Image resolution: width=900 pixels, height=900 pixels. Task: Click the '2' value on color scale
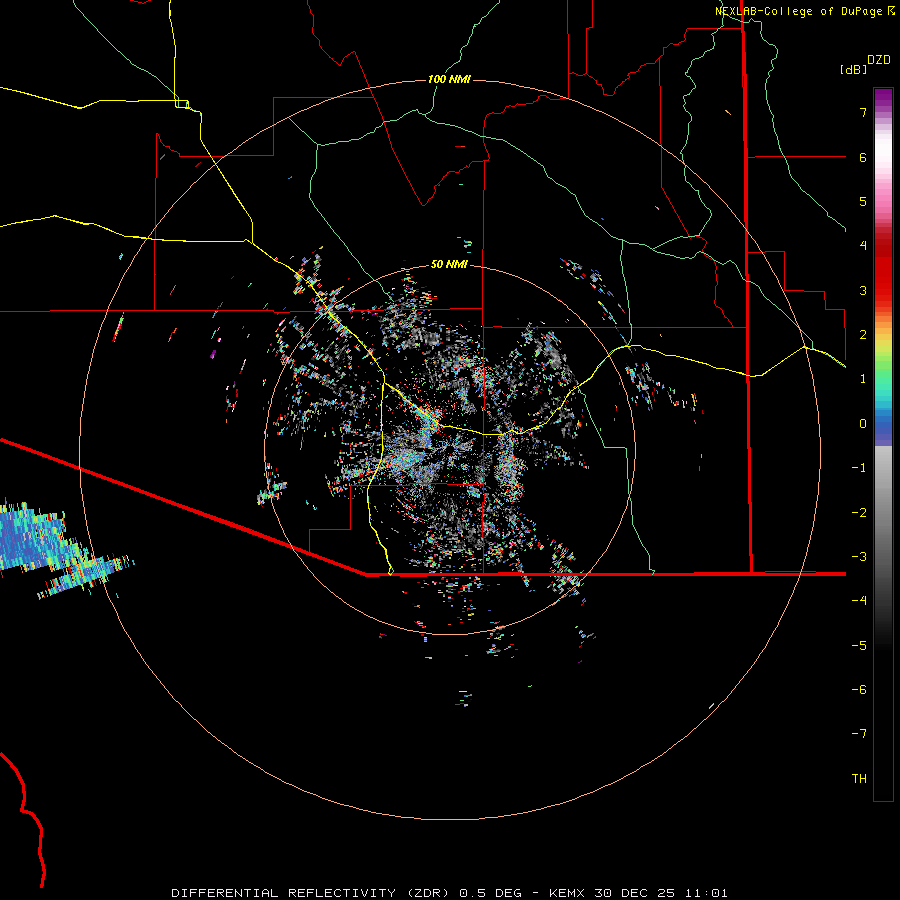click(x=863, y=335)
